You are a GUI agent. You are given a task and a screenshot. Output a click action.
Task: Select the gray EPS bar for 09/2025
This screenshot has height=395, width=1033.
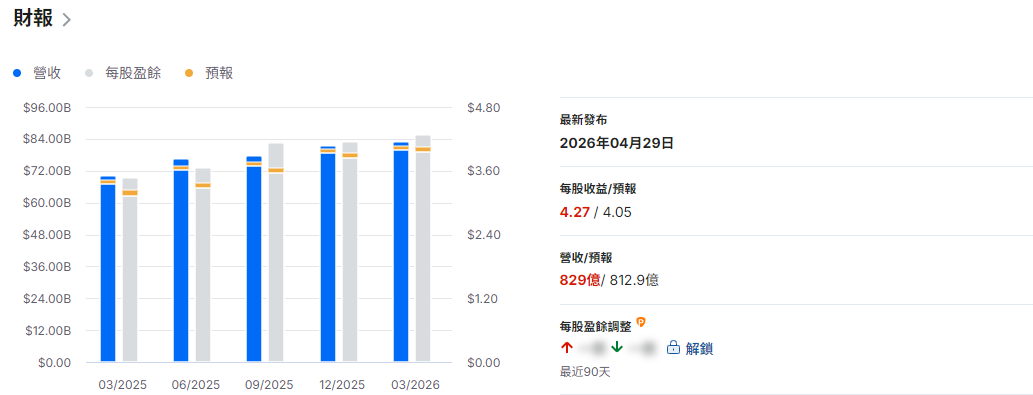coord(276,252)
